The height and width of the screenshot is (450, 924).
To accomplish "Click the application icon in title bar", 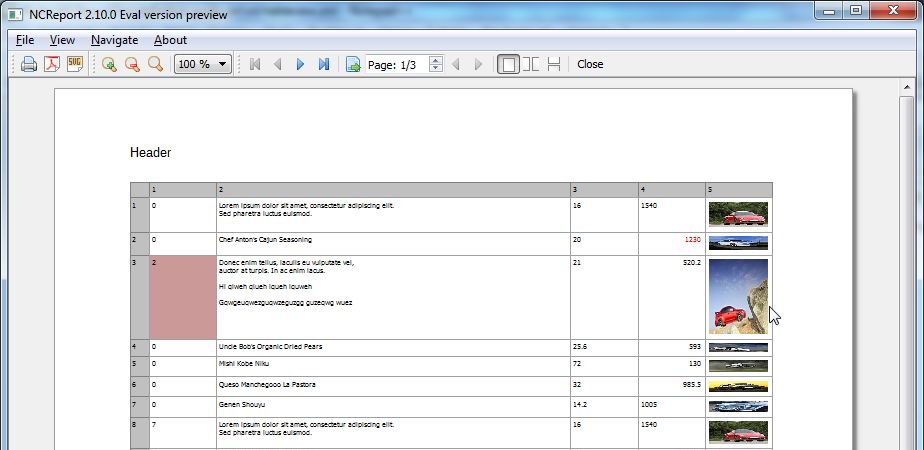I will pos(15,15).
